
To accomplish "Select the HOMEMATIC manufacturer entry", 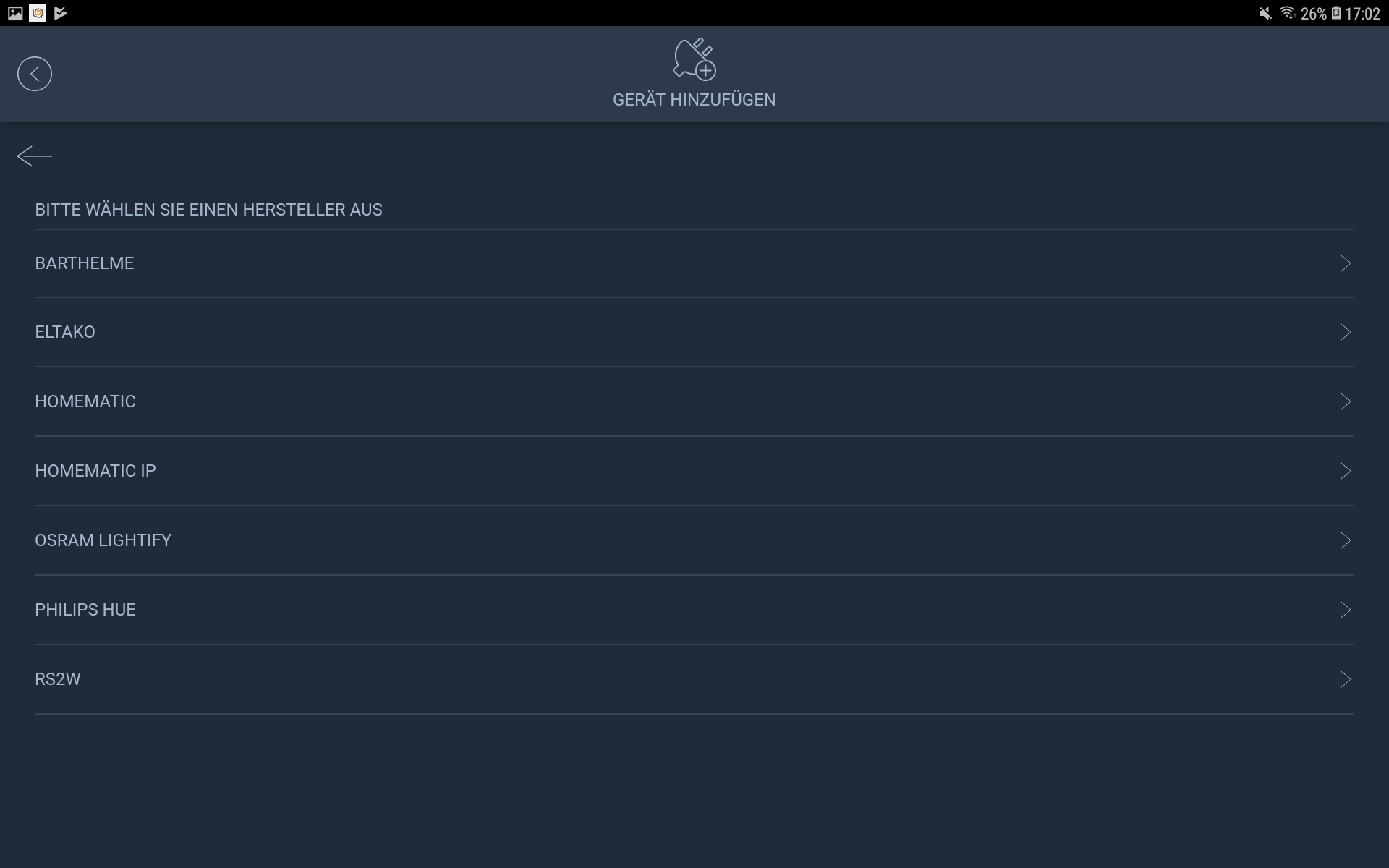I will (85, 401).
